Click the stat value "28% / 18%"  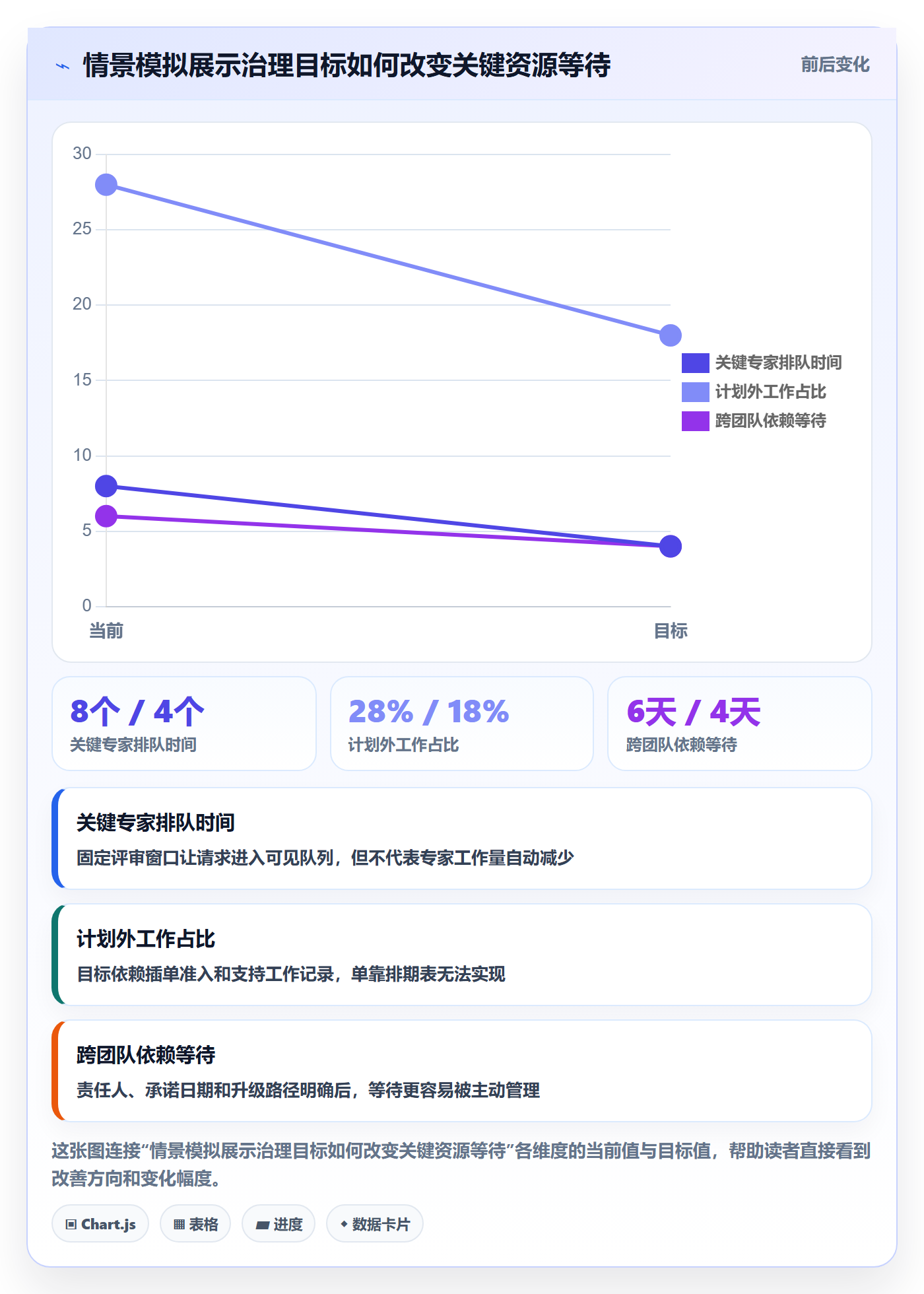tap(429, 712)
